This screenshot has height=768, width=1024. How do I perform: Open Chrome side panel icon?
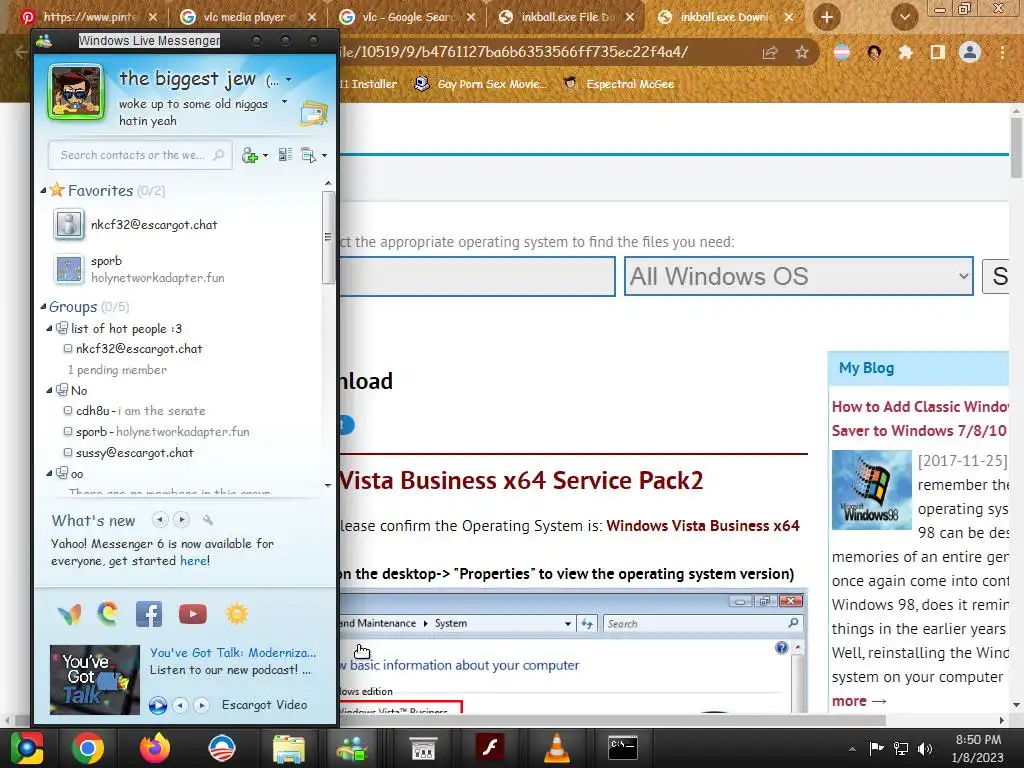pos(938,52)
